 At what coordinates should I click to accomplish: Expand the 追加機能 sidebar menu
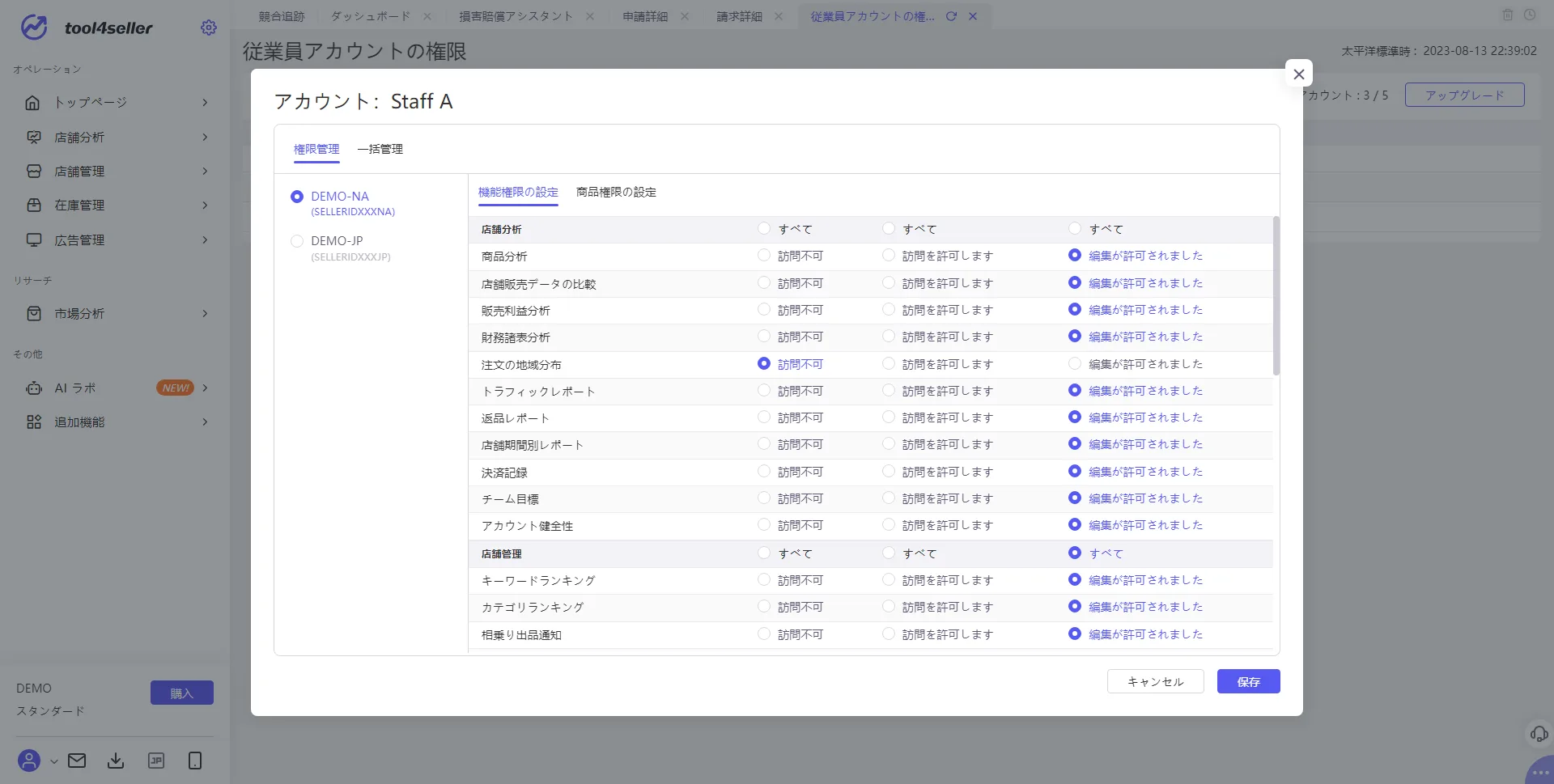pyautogui.click(x=205, y=422)
